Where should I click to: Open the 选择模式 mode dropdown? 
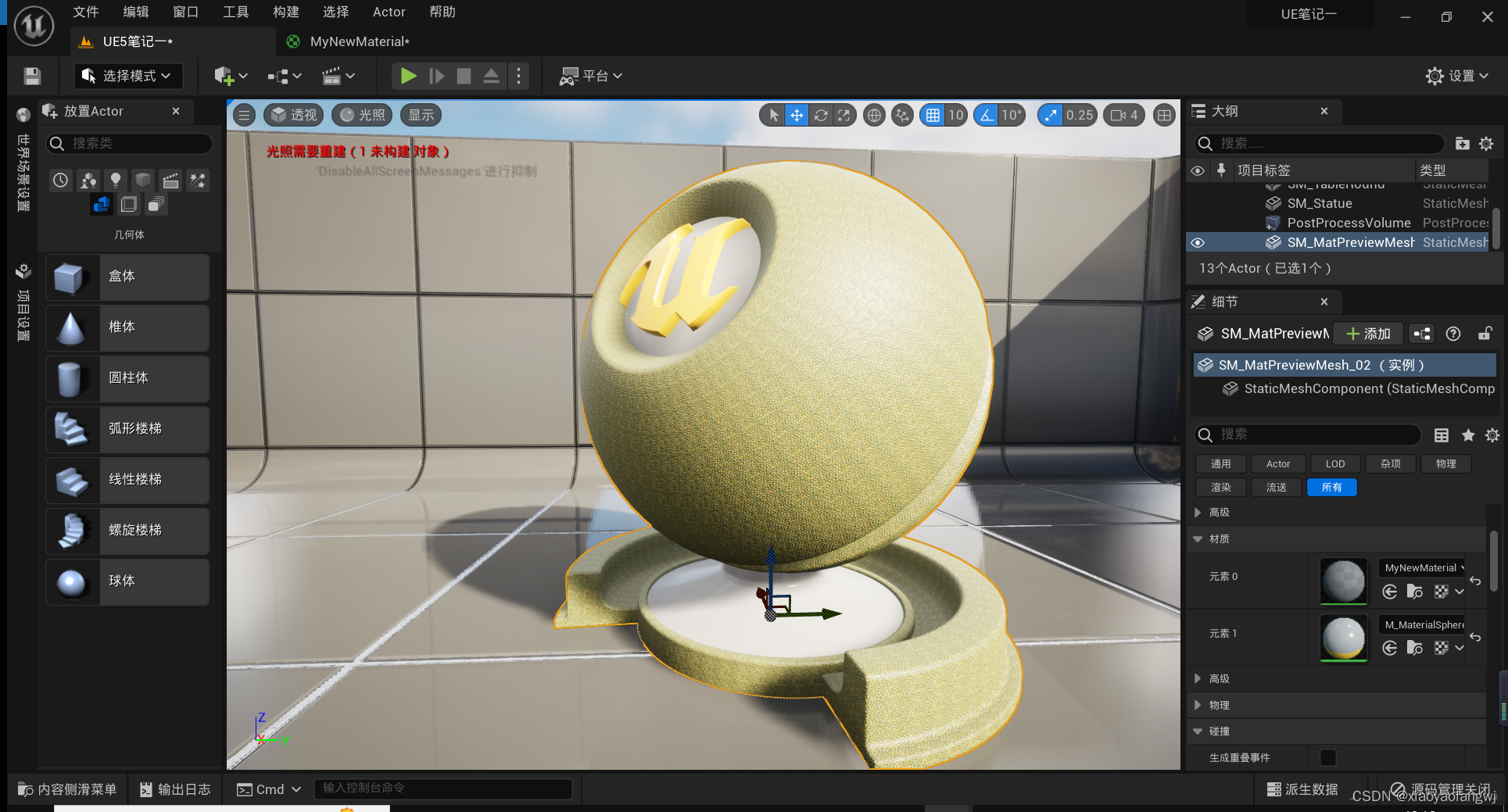[x=129, y=76]
